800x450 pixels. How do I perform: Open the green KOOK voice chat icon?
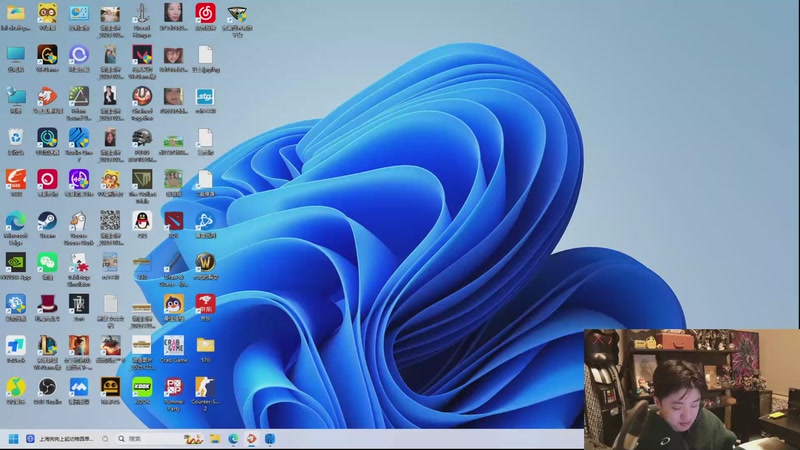pyautogui.click(x=142, y=387)
